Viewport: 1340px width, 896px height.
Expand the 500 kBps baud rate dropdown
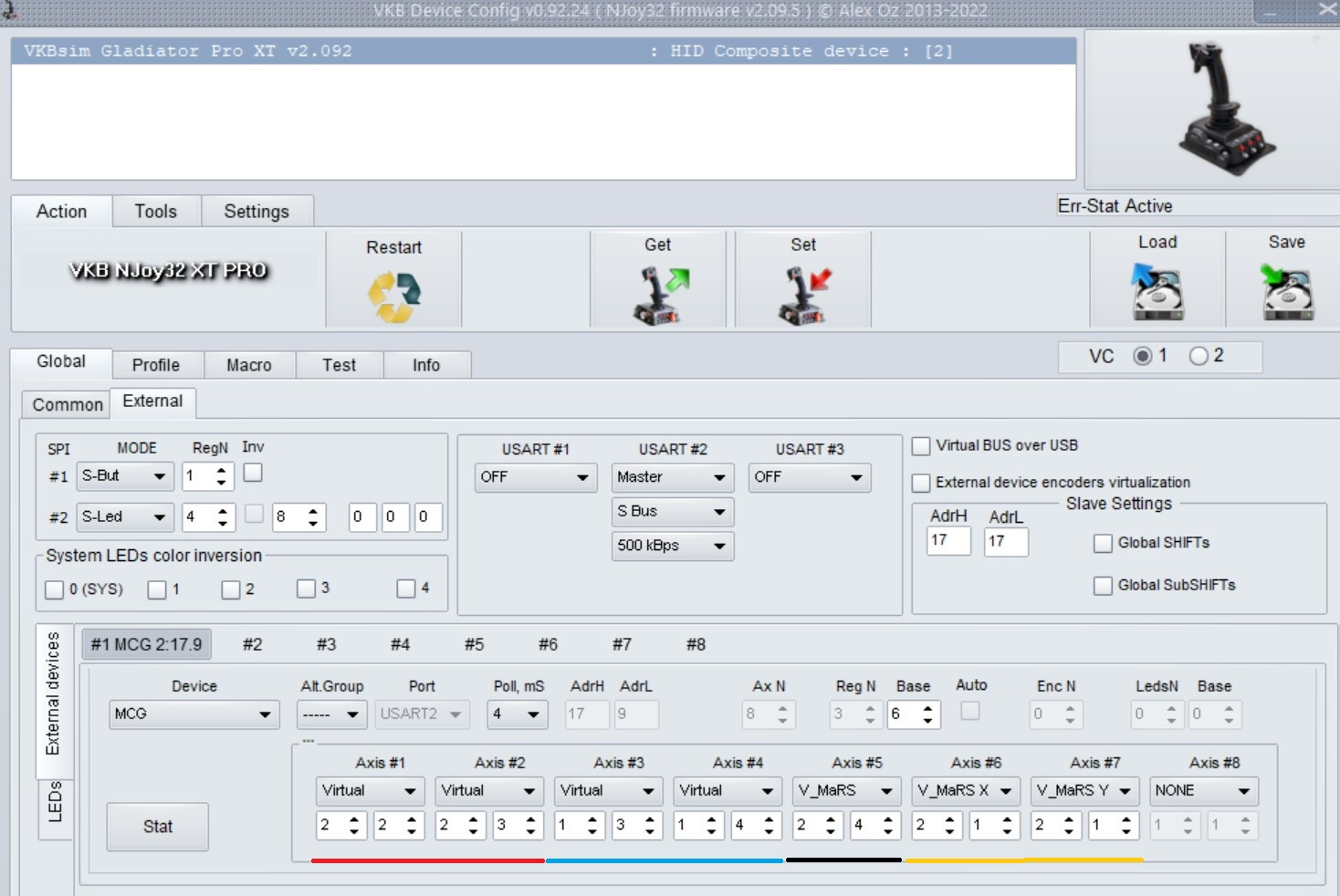click(672, 546)
